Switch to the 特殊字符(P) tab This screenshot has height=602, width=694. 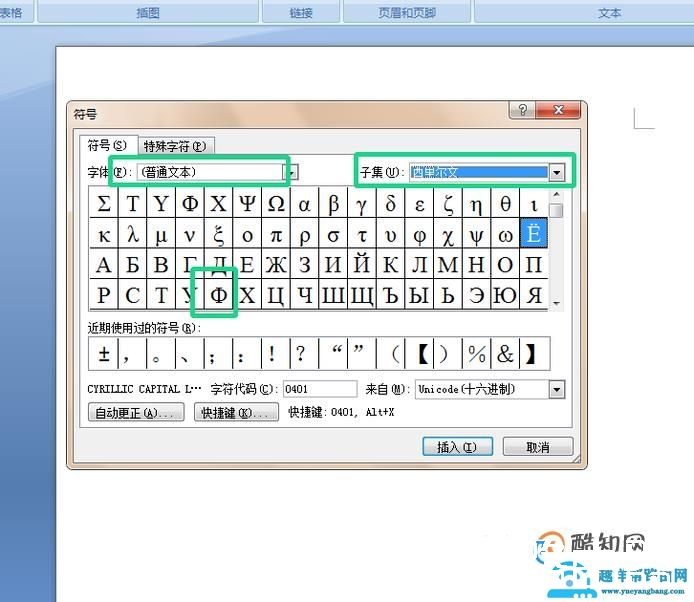tap(176, 146)
